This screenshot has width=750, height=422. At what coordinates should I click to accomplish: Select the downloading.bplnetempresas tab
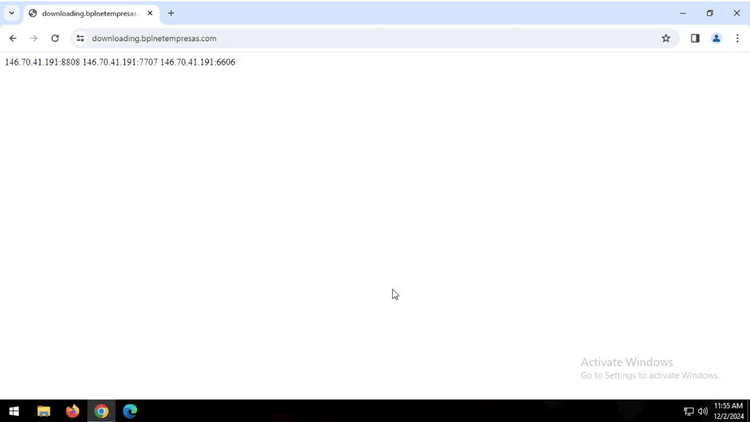click(x=88, y=13)
